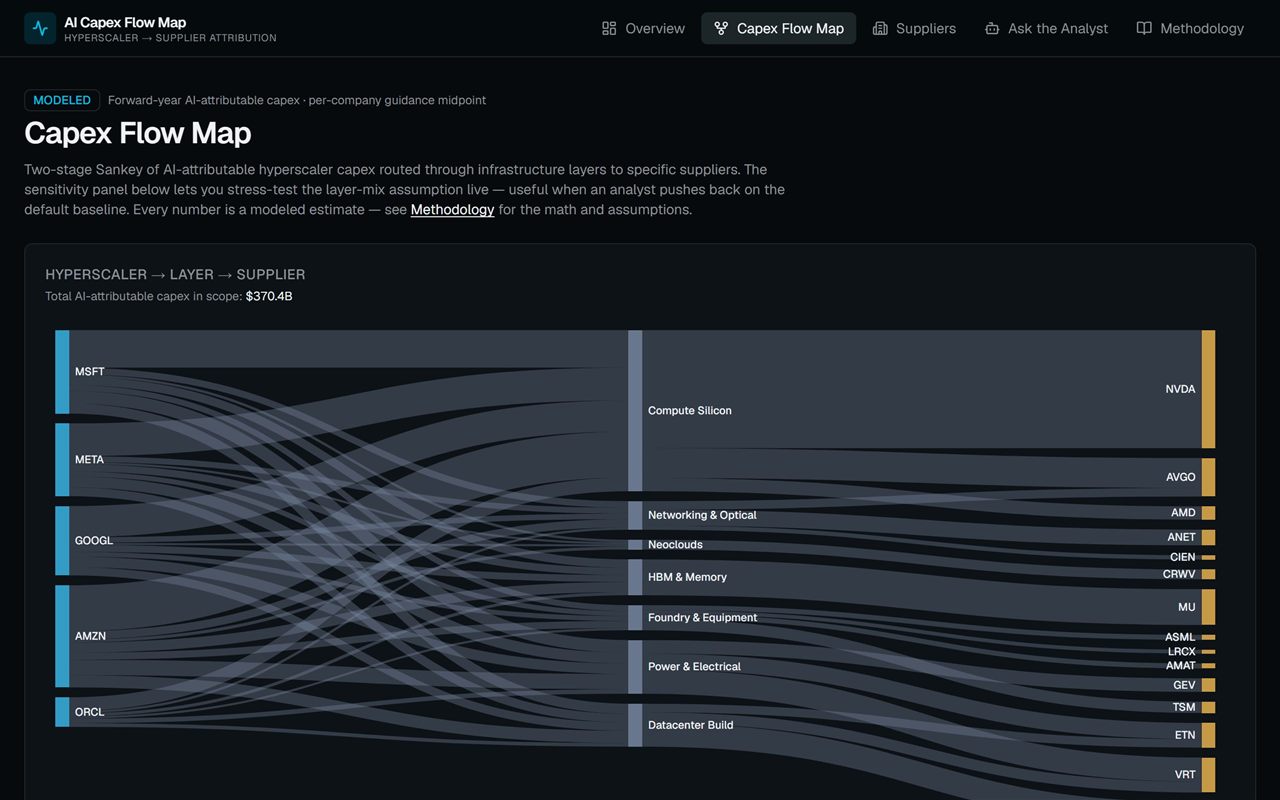Click the Ask the Analyst robot icon
Image resolution: width=1280 pixels, height=800 pixels.
pos(992,28)
